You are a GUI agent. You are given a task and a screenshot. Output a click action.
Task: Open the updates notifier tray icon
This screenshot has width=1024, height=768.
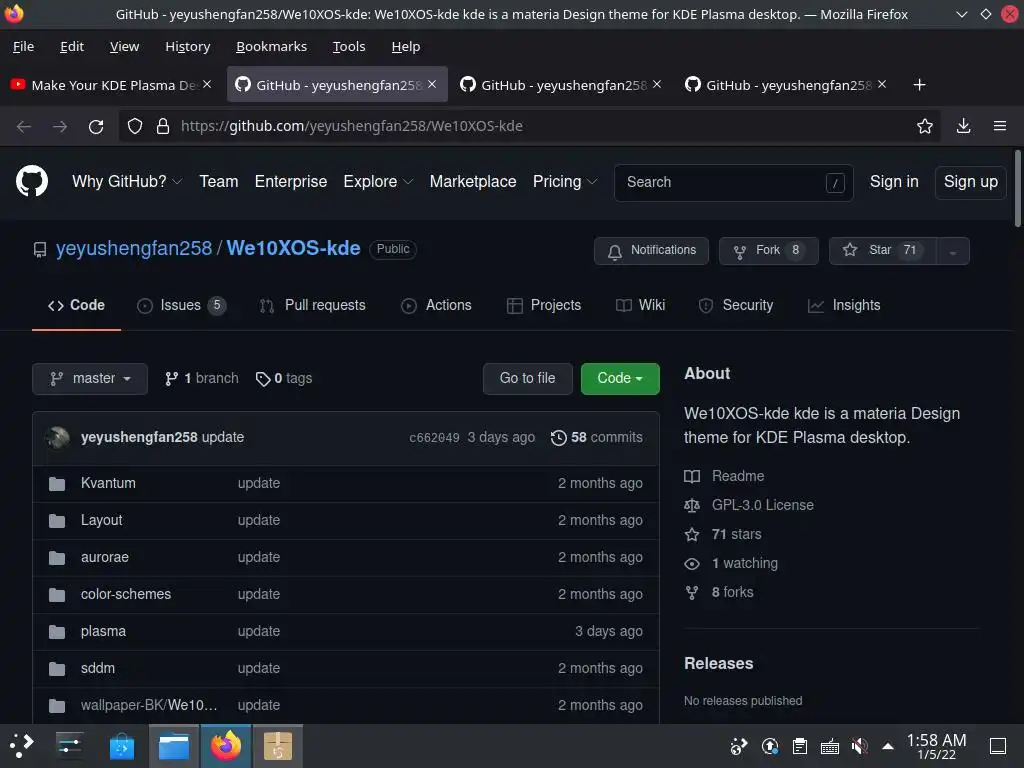pos(770,746)
